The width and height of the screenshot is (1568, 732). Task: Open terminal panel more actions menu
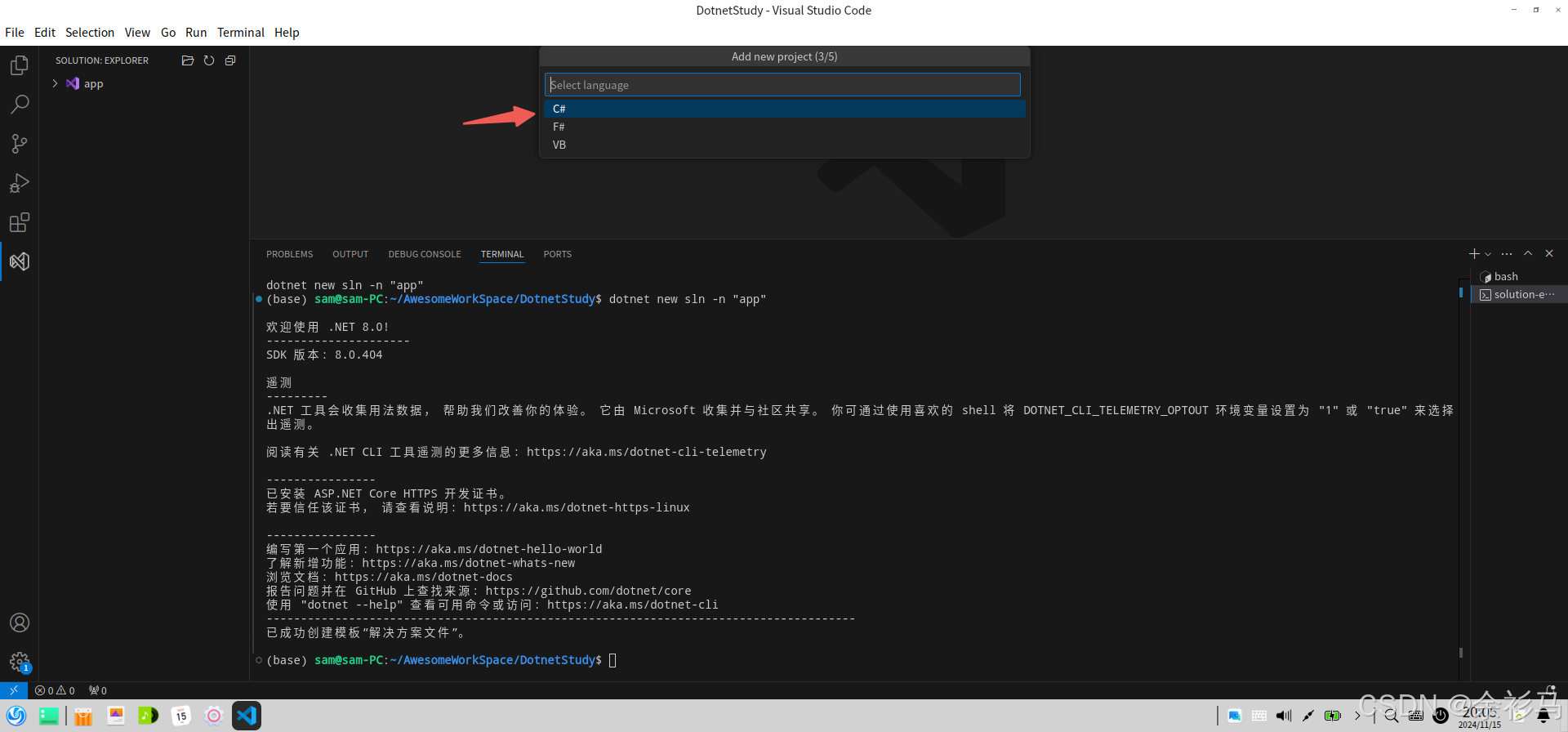(x=1507, y=254)
